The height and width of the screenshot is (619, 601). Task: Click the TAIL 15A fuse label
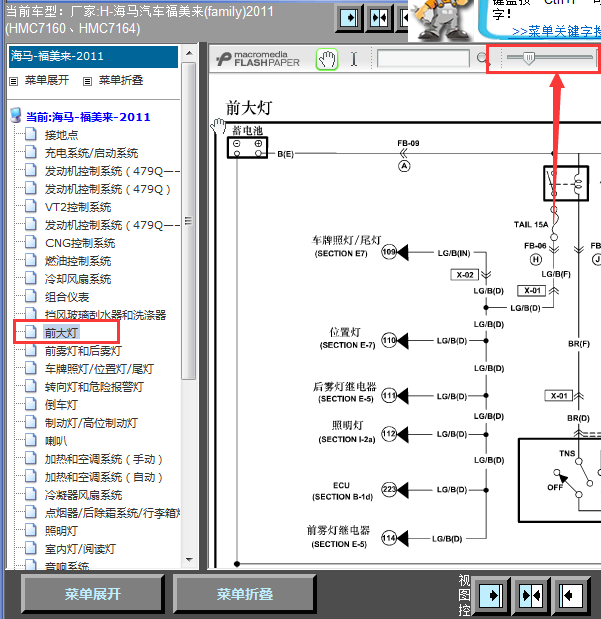click(531, 225)
